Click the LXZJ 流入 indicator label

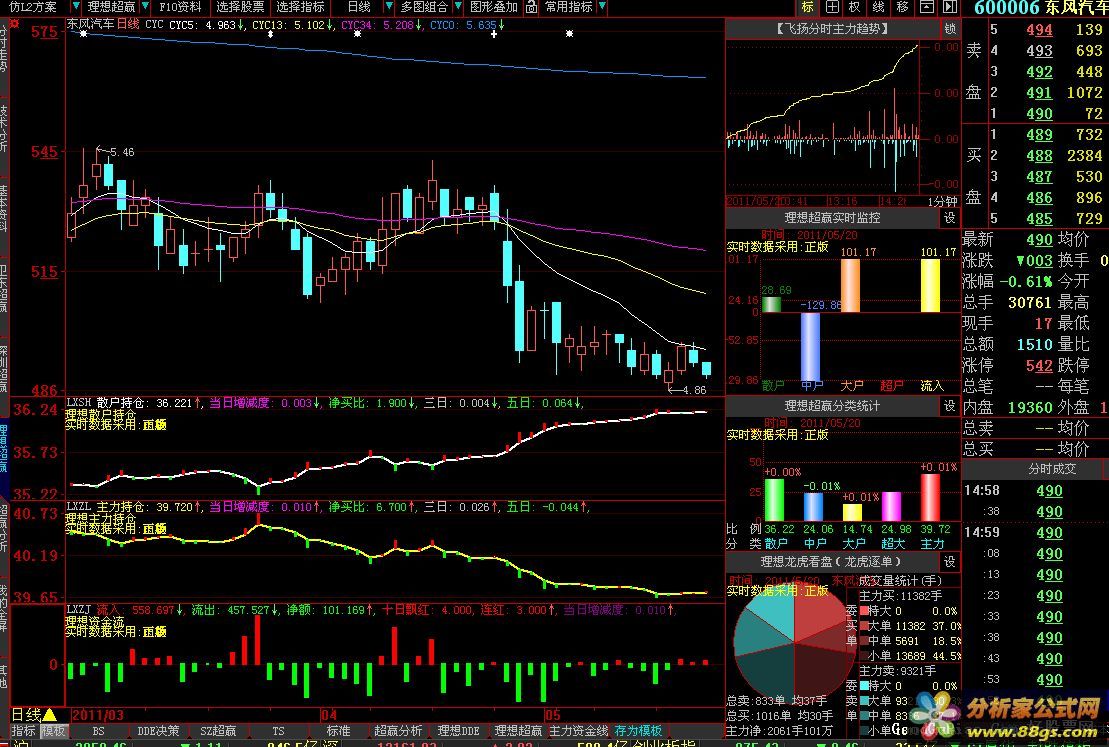click(93, 609)
